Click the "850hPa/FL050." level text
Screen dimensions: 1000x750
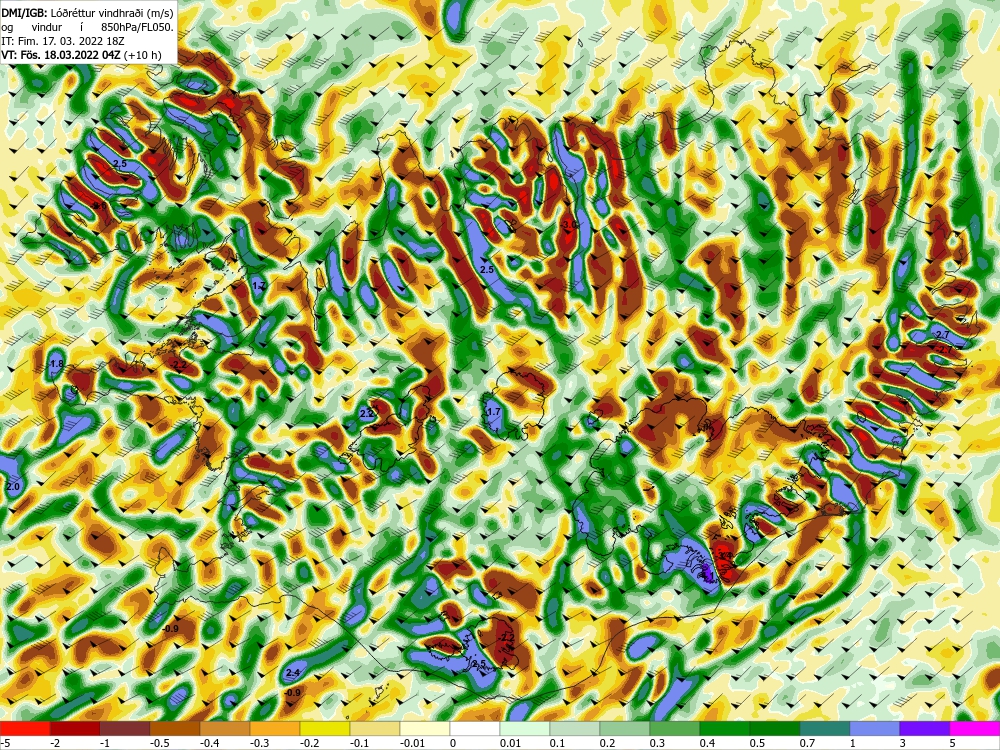pos(136,27)
